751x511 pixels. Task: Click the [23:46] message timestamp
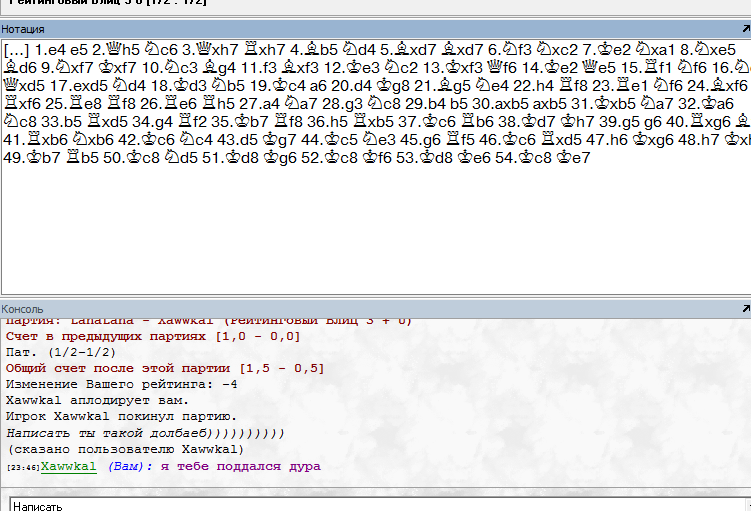[23, 467]
